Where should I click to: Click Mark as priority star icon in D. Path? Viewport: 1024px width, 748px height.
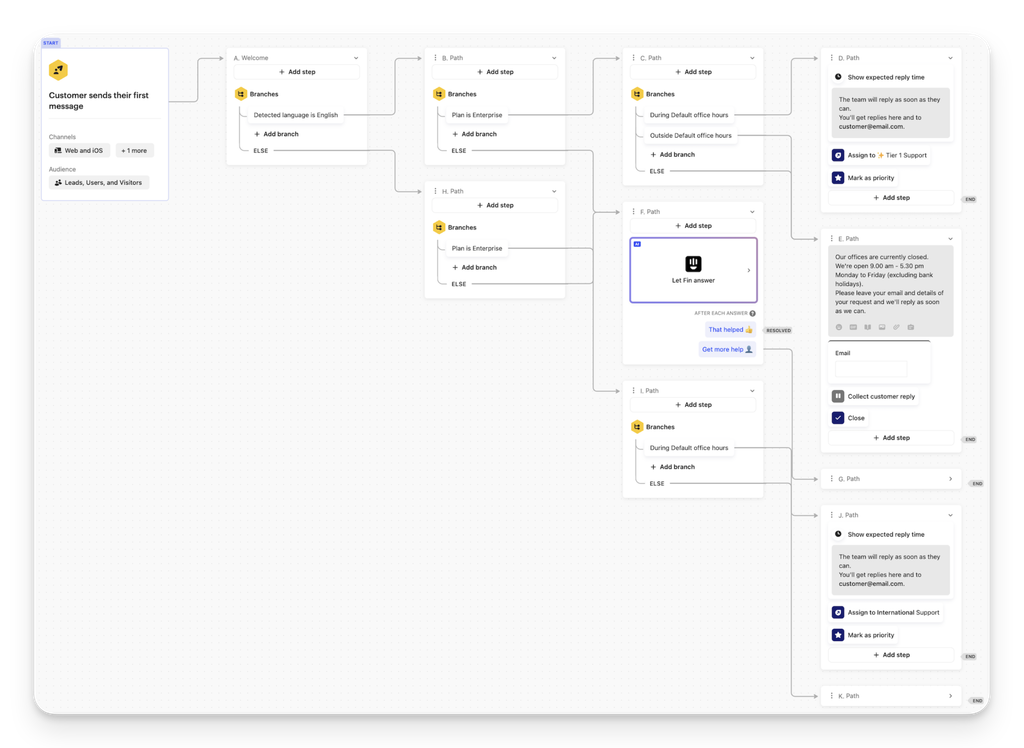[838, 178]
